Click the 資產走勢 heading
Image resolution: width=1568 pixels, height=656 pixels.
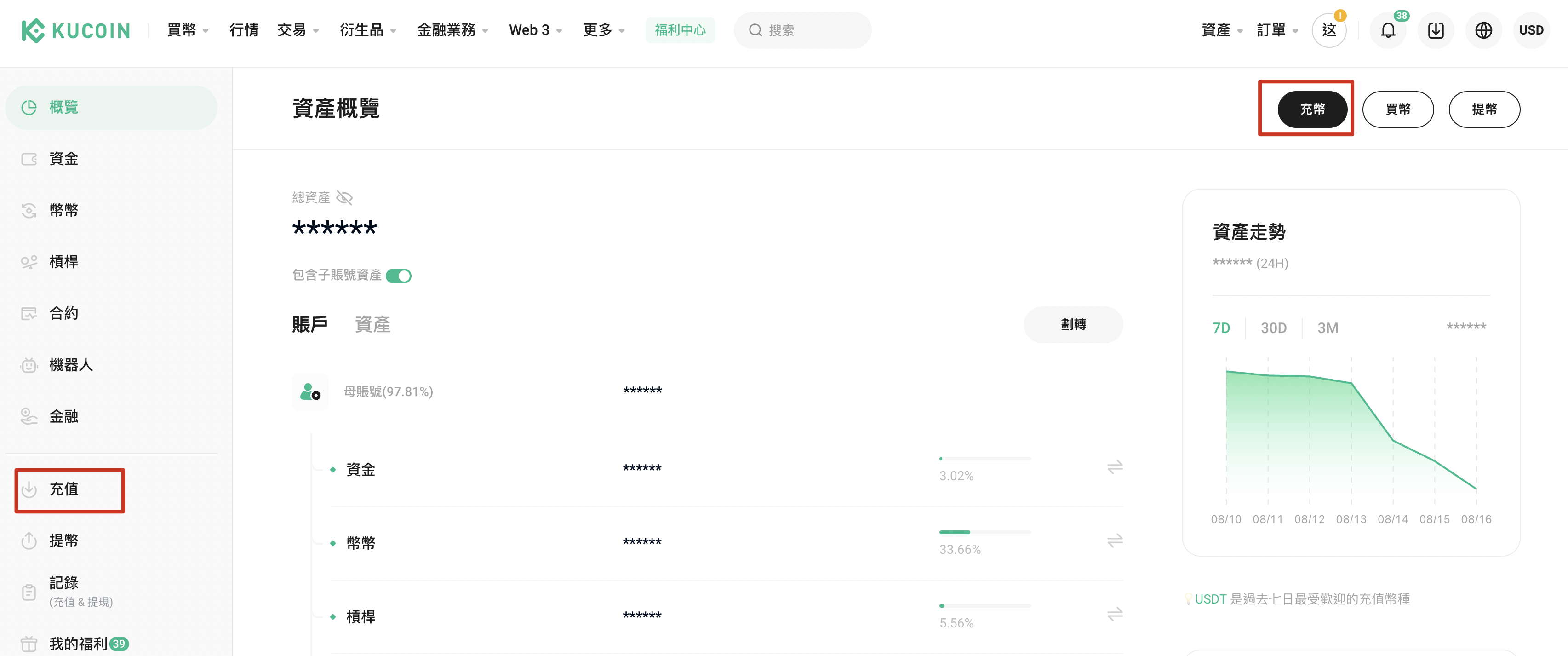tap(1248, 232)
